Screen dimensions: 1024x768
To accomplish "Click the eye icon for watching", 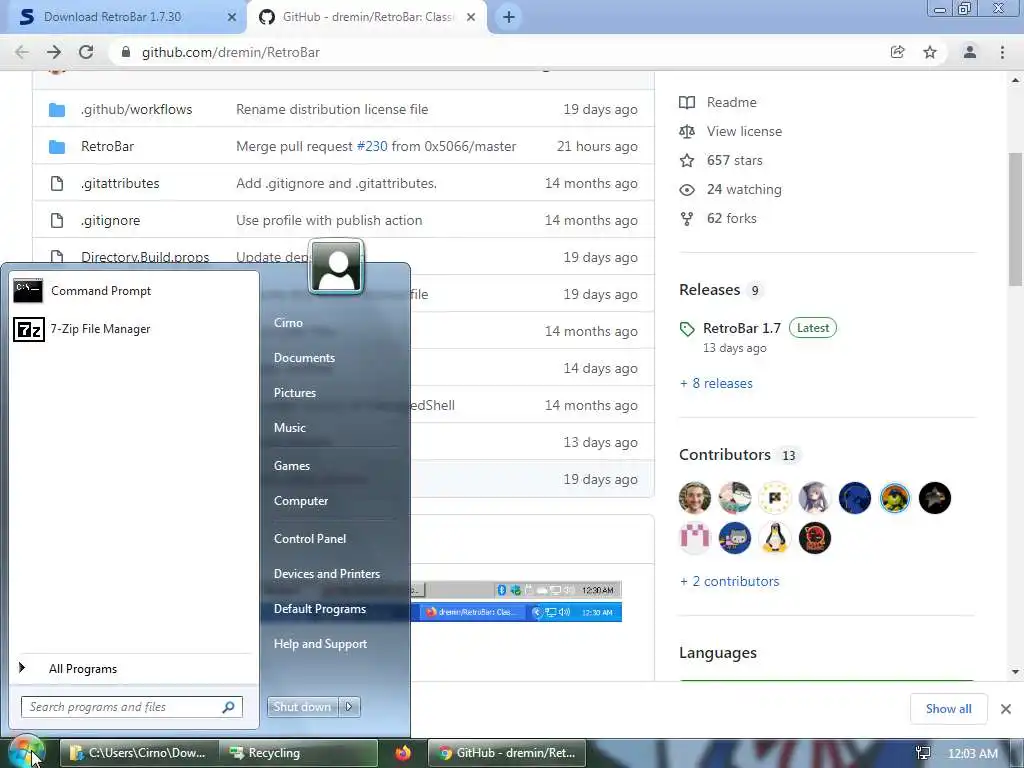I will (687, 190).
